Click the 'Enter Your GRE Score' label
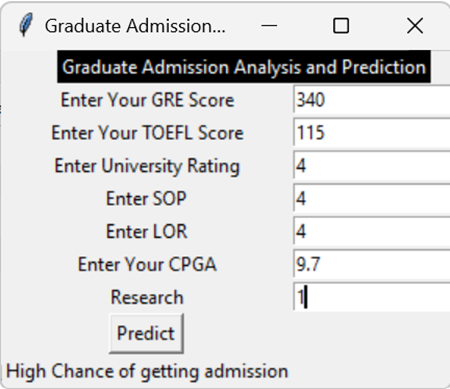This screenshot has height=389, width=450. point(147,100)
